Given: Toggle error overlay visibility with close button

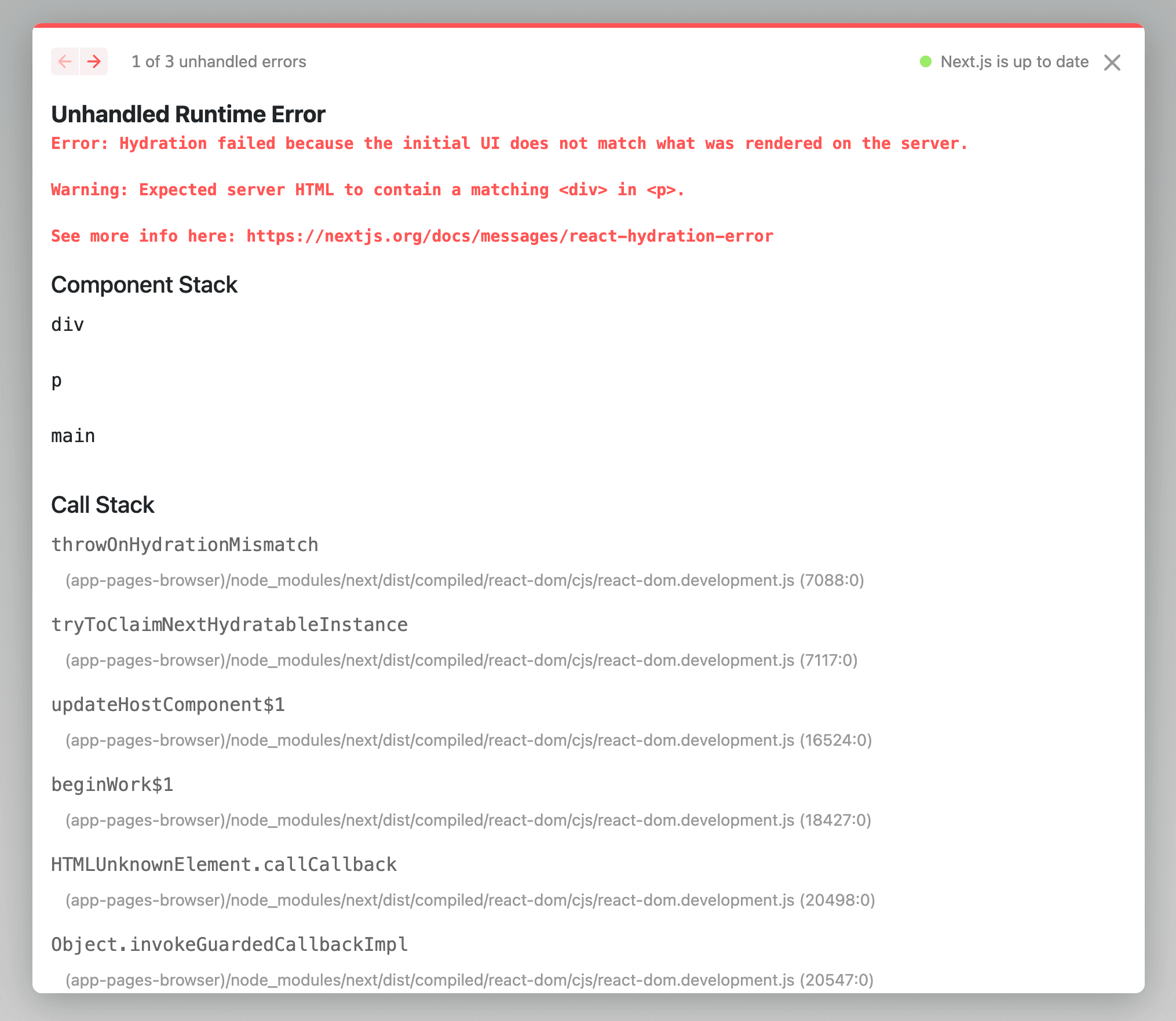Looking at the screenshot, I should [1112, 62].
